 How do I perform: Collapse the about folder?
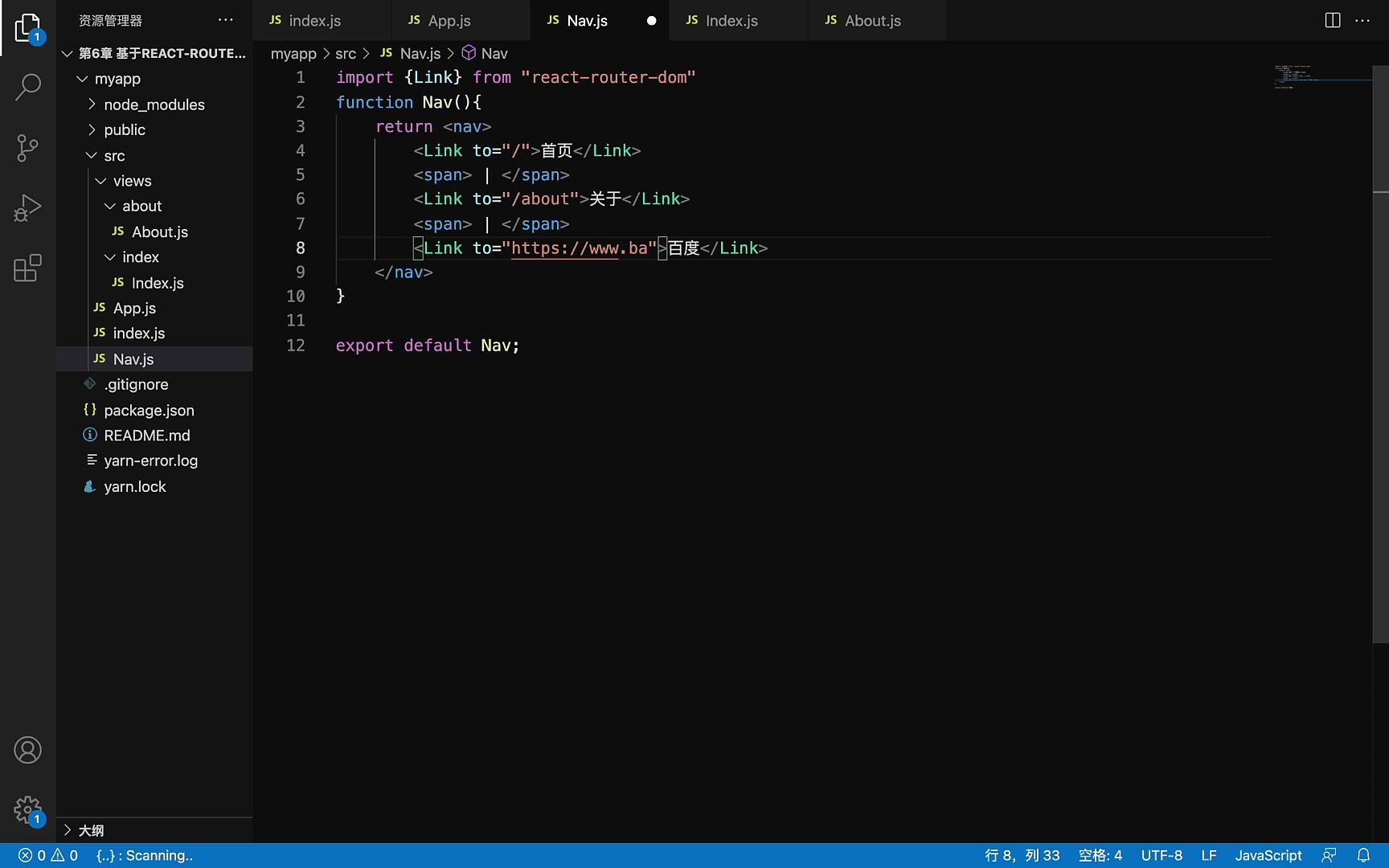pos(110,206)
